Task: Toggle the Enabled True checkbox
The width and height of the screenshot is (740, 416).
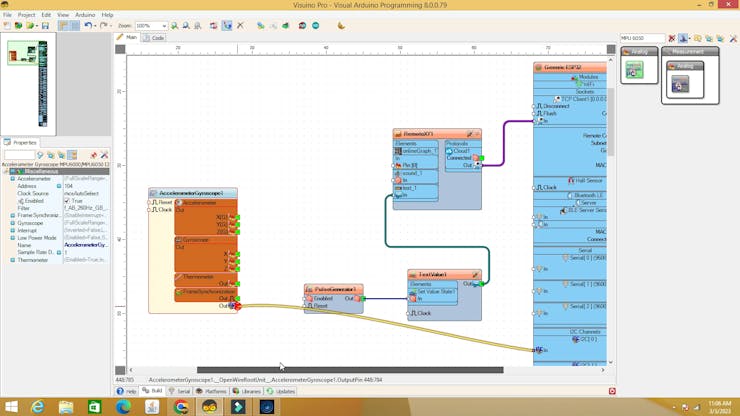Action: (x=67, y=200)
